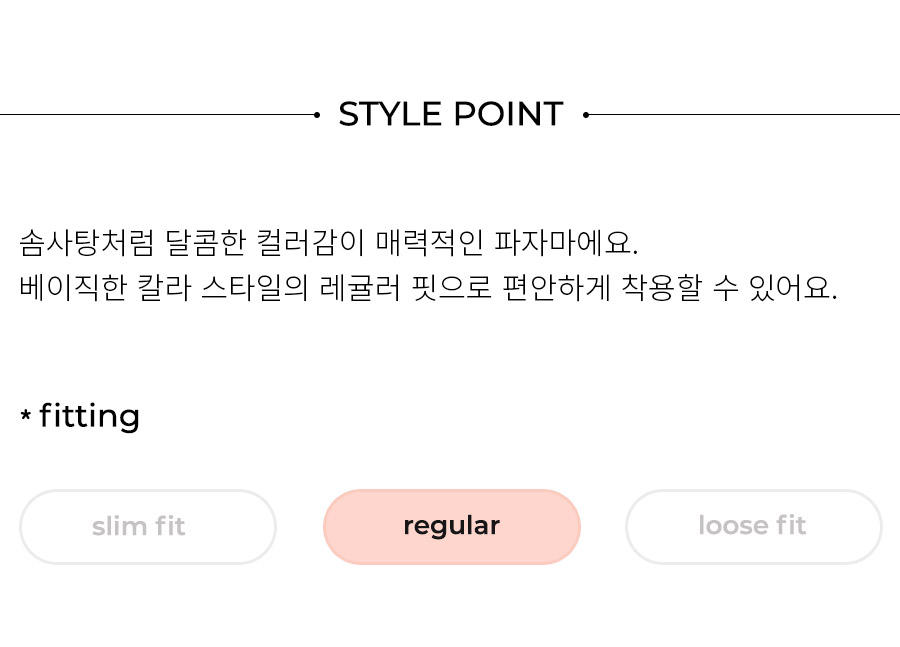Click the word 편안하게
Viewport: 900px width, 647px height.
[556, 288]
